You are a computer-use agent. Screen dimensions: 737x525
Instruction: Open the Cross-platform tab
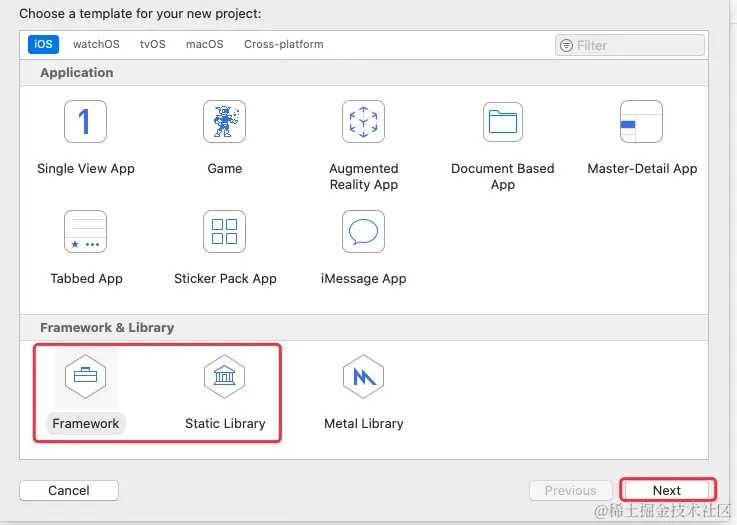283,44
